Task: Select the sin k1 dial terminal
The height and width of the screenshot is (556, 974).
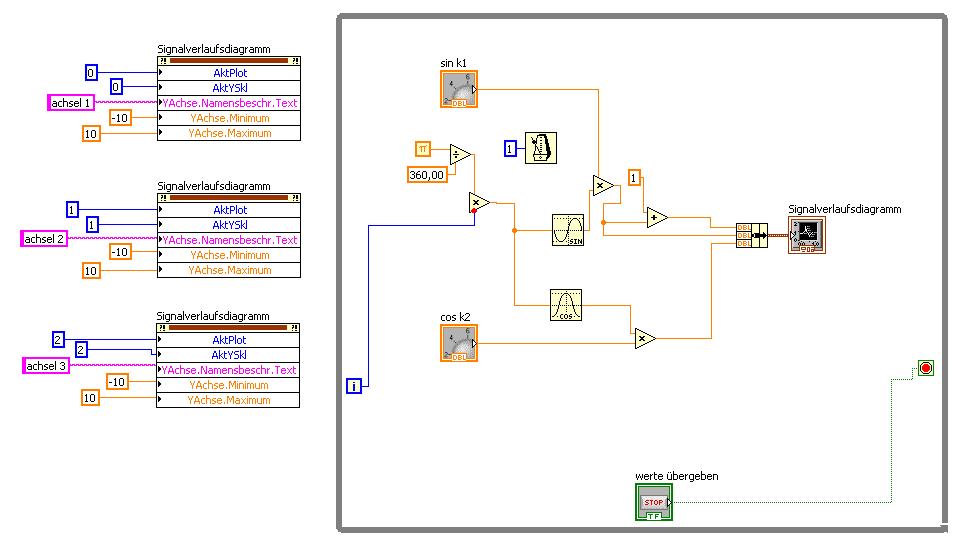Action: point(459,89)
